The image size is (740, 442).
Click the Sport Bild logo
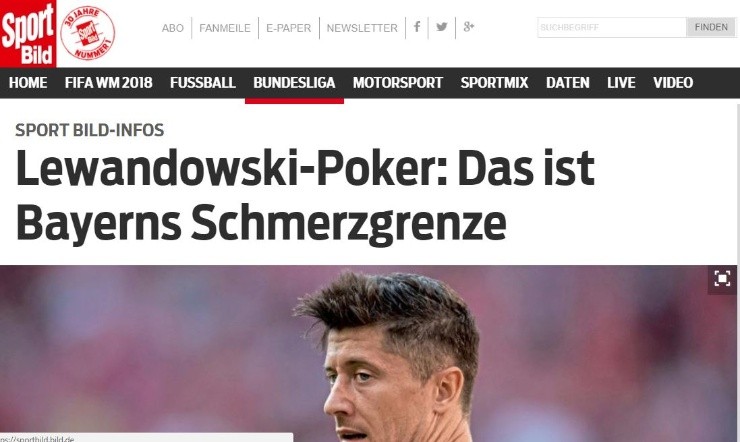(x=28, y=33)
